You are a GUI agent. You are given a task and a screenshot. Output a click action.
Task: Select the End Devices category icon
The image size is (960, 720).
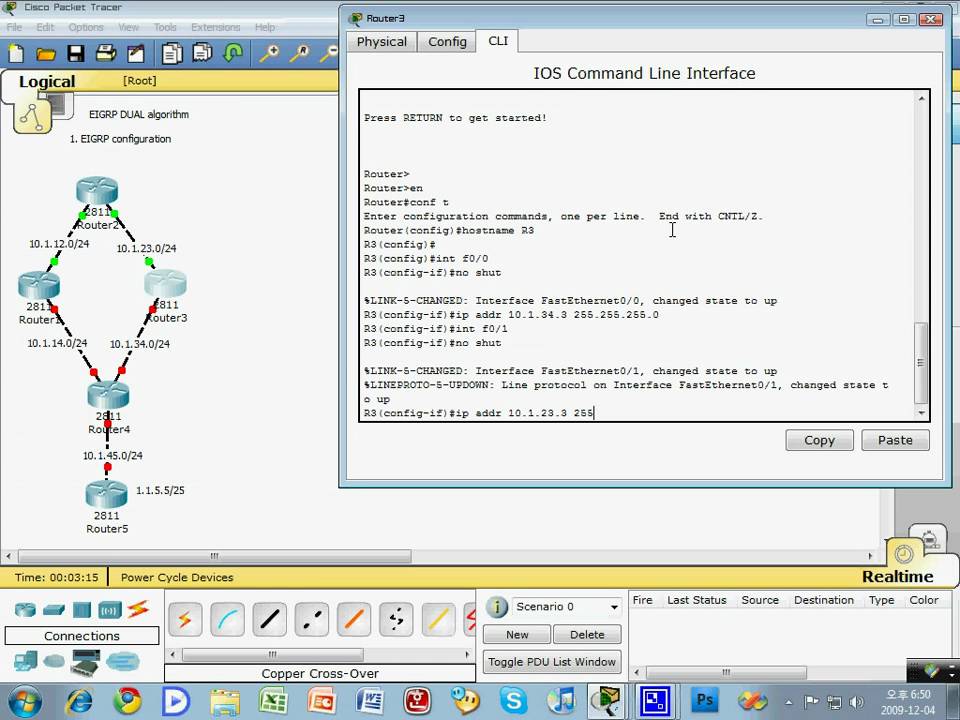click(x=26, y=661)
